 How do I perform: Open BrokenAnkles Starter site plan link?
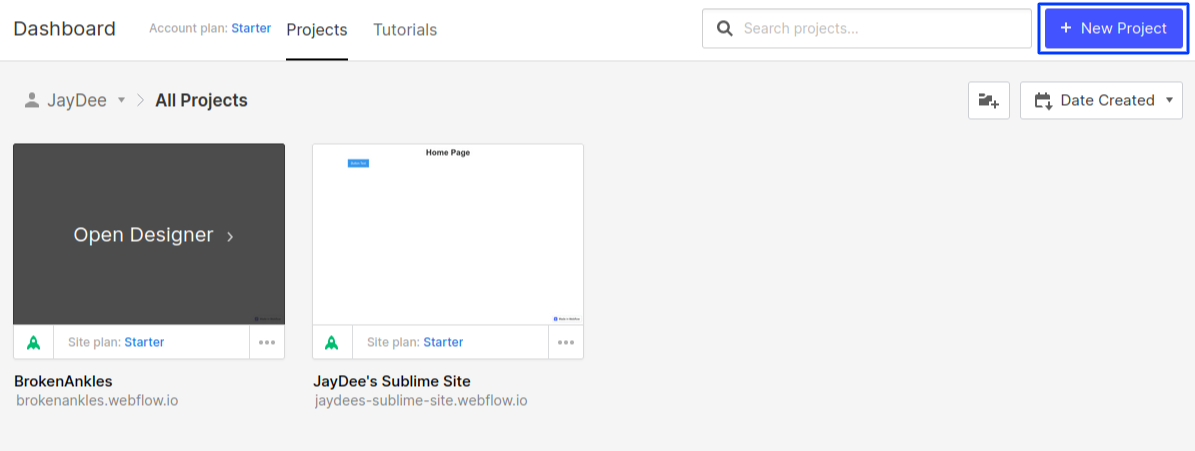click(144, 342)
